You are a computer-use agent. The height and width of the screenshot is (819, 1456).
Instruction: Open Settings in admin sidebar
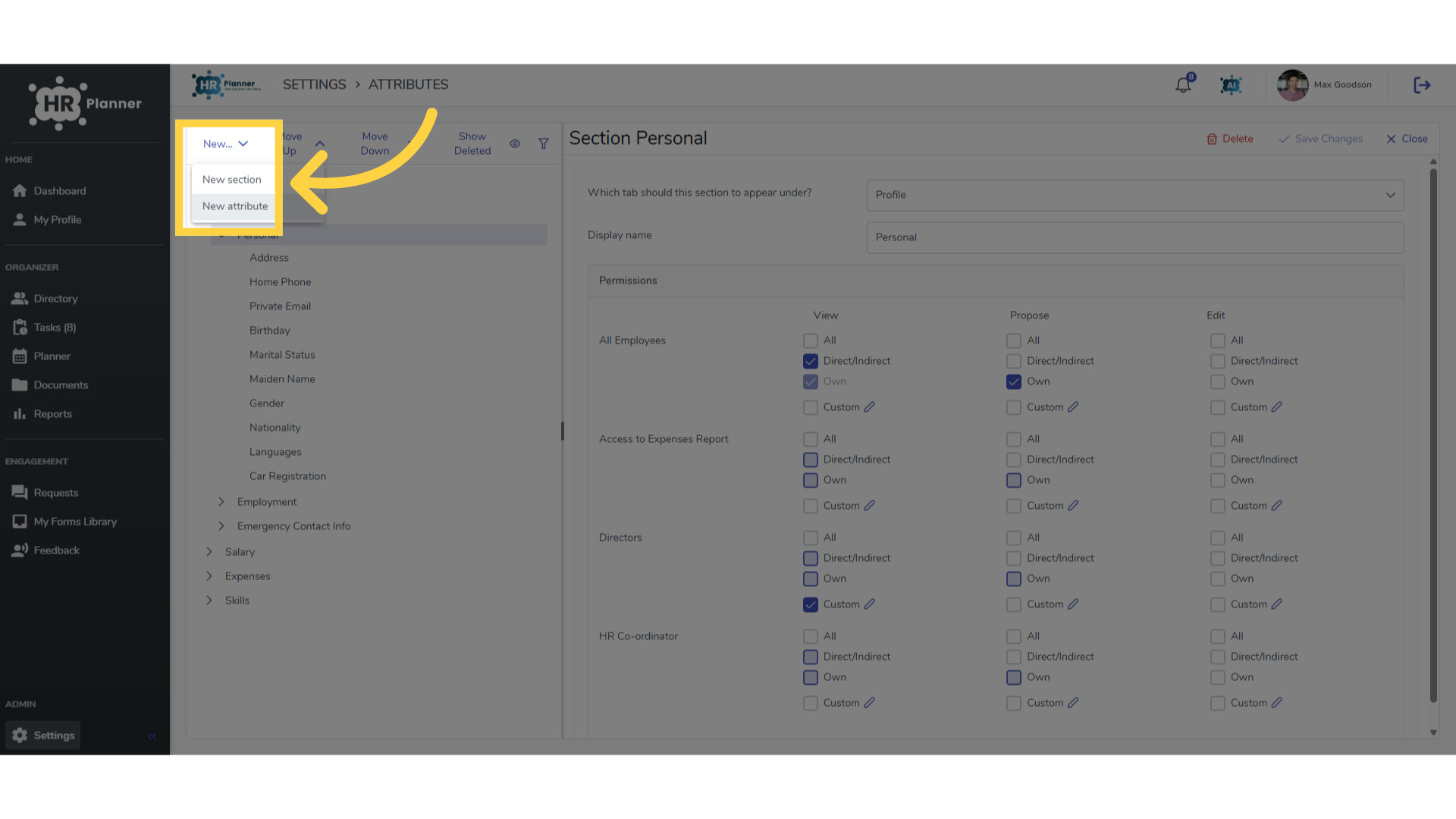pos(43,736)
